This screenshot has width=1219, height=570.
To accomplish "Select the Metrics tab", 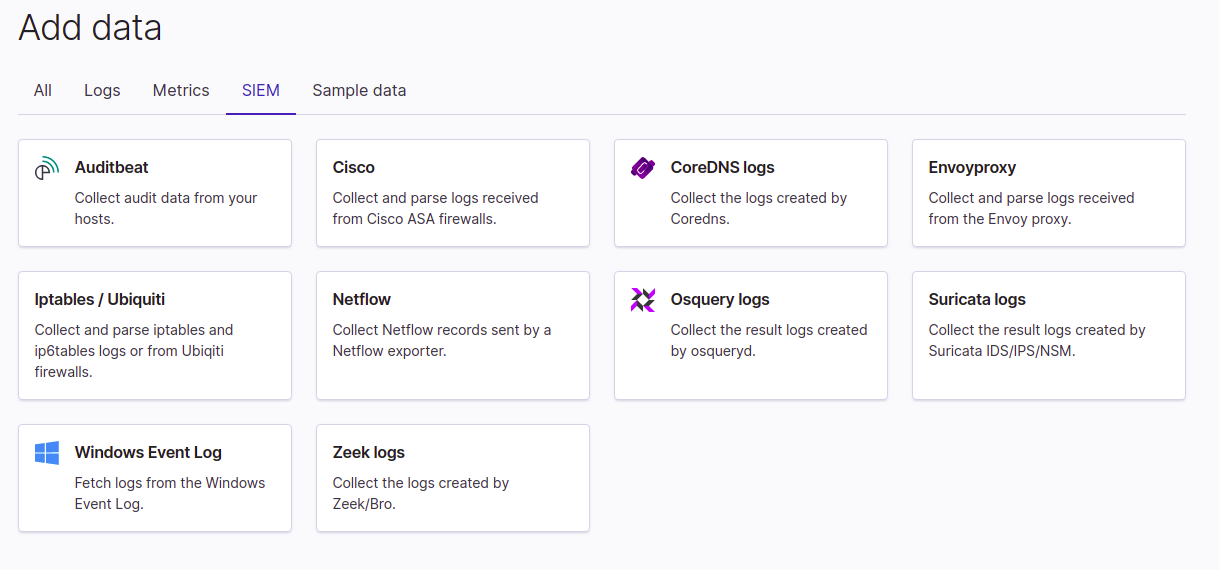I will pos(181,90).
